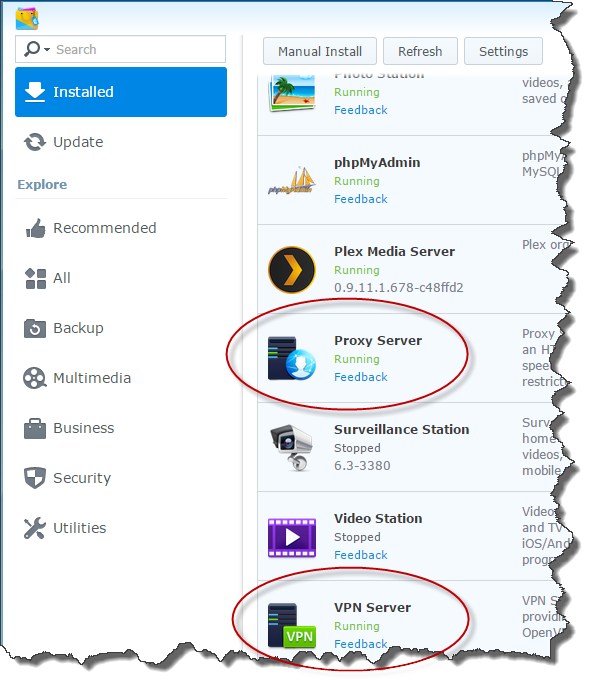The image size is (596, 688).
Task: Open Feedback link under Video Station
Action: click(361, 555)
